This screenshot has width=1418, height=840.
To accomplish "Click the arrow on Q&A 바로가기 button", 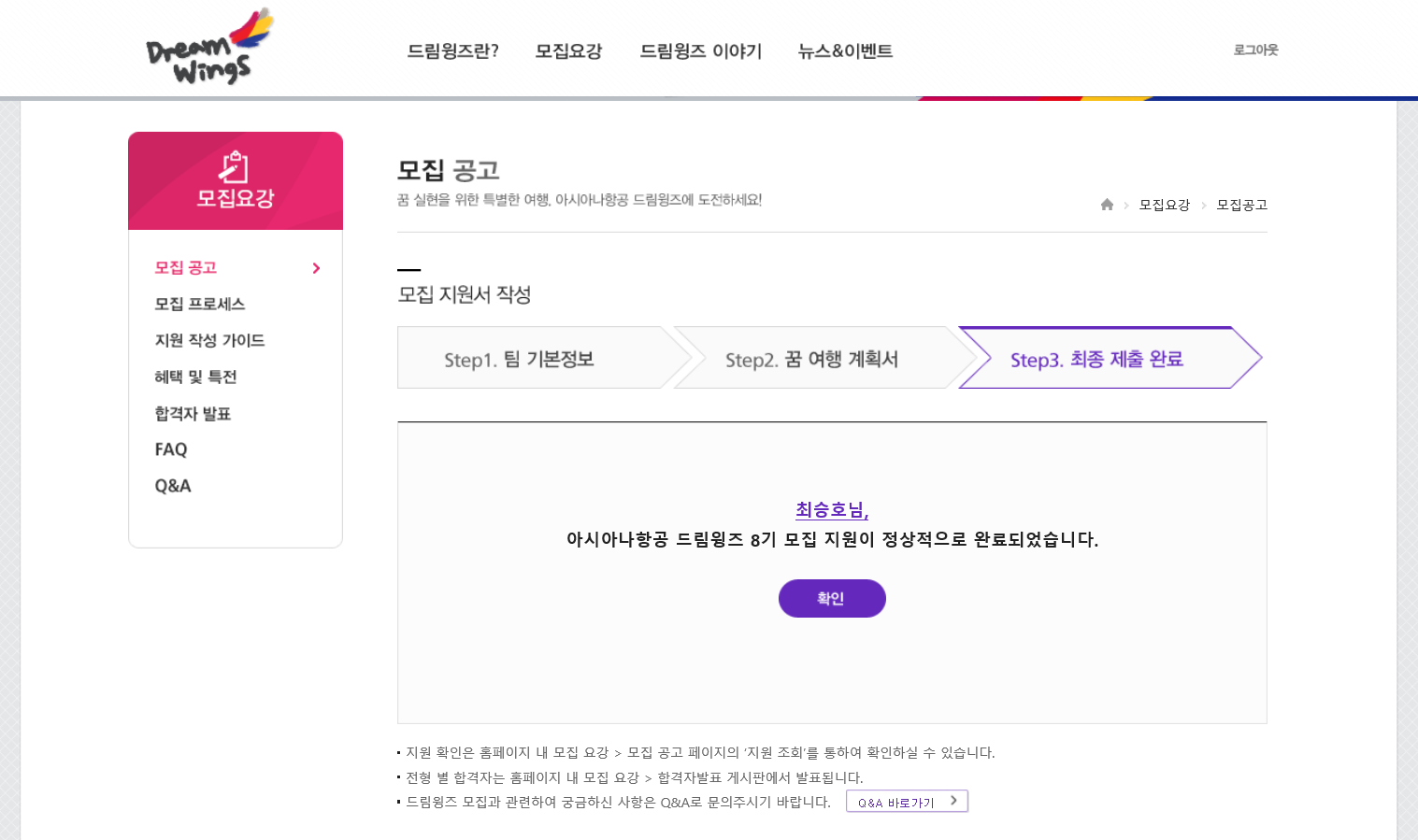I will coord(953,801).
